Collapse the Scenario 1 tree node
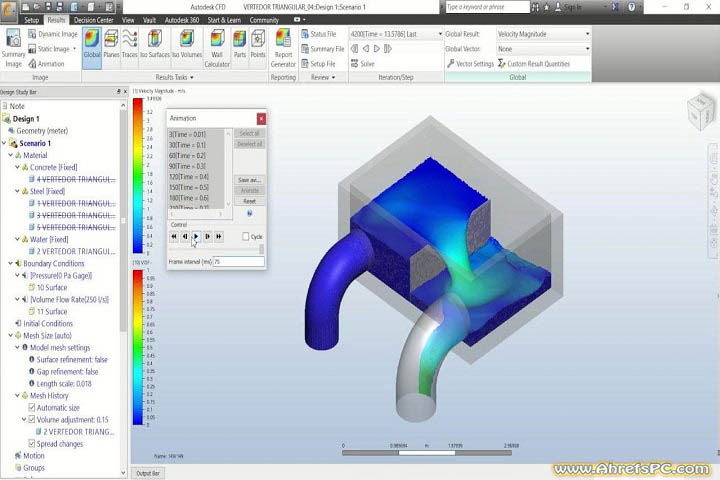 [4, 143]
